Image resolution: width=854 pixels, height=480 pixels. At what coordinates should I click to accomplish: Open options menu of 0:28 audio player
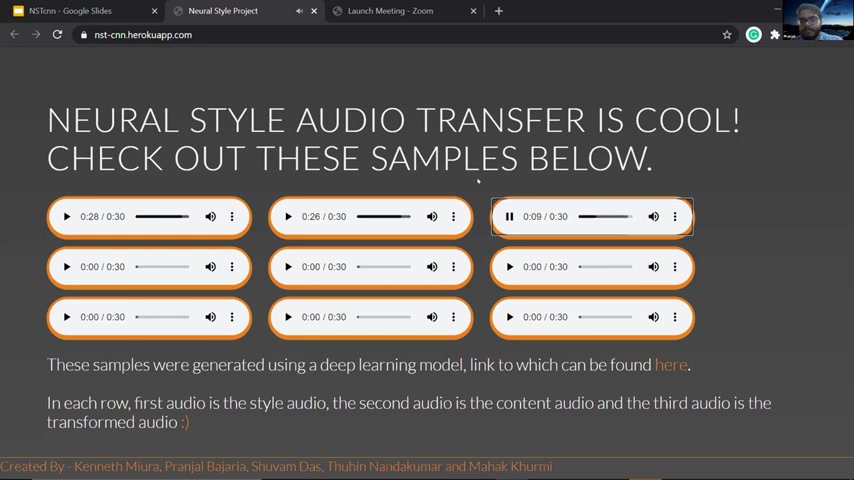pos(232,217)
